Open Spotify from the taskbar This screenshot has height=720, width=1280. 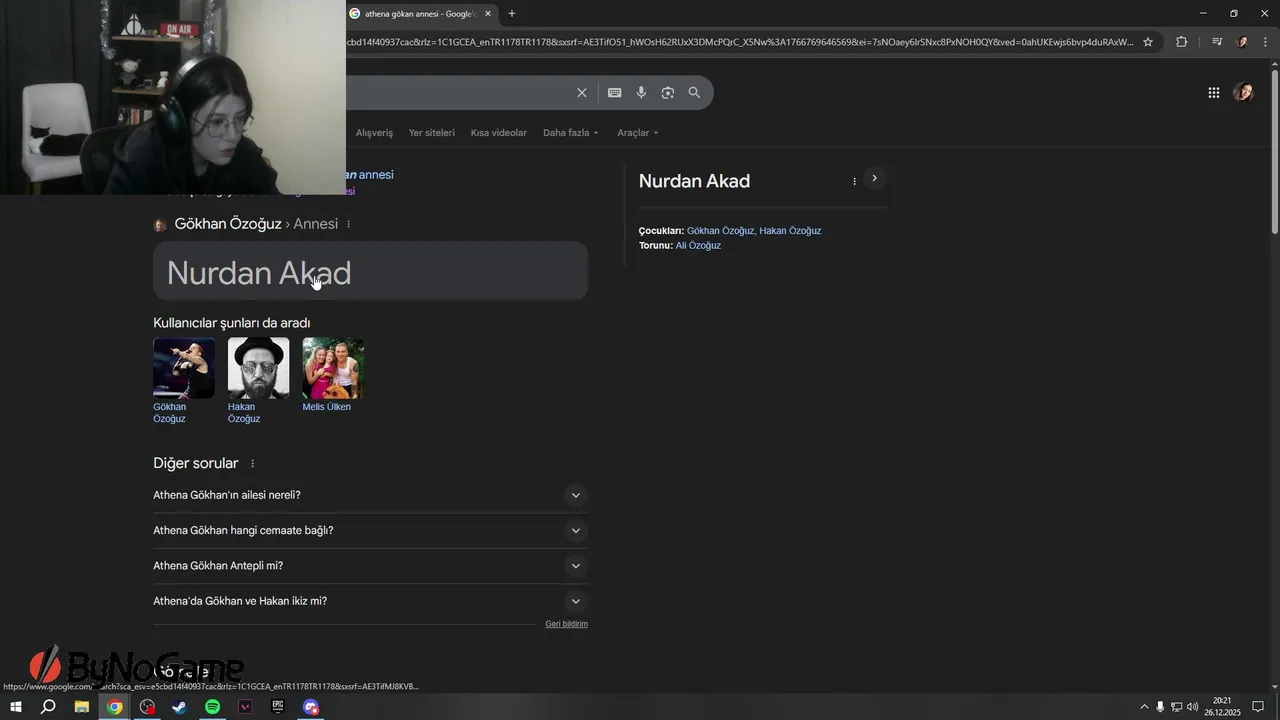pyautogui.click(x=212, y=707)
